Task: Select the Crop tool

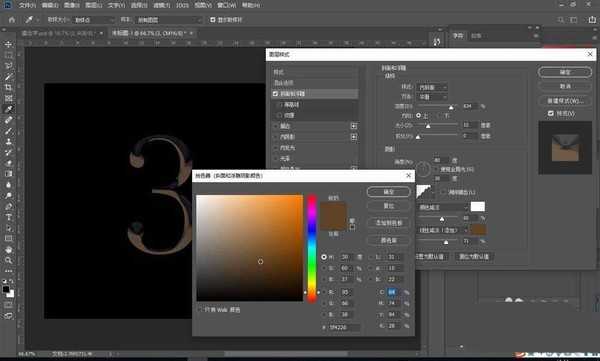Action: tap(8, 87)
